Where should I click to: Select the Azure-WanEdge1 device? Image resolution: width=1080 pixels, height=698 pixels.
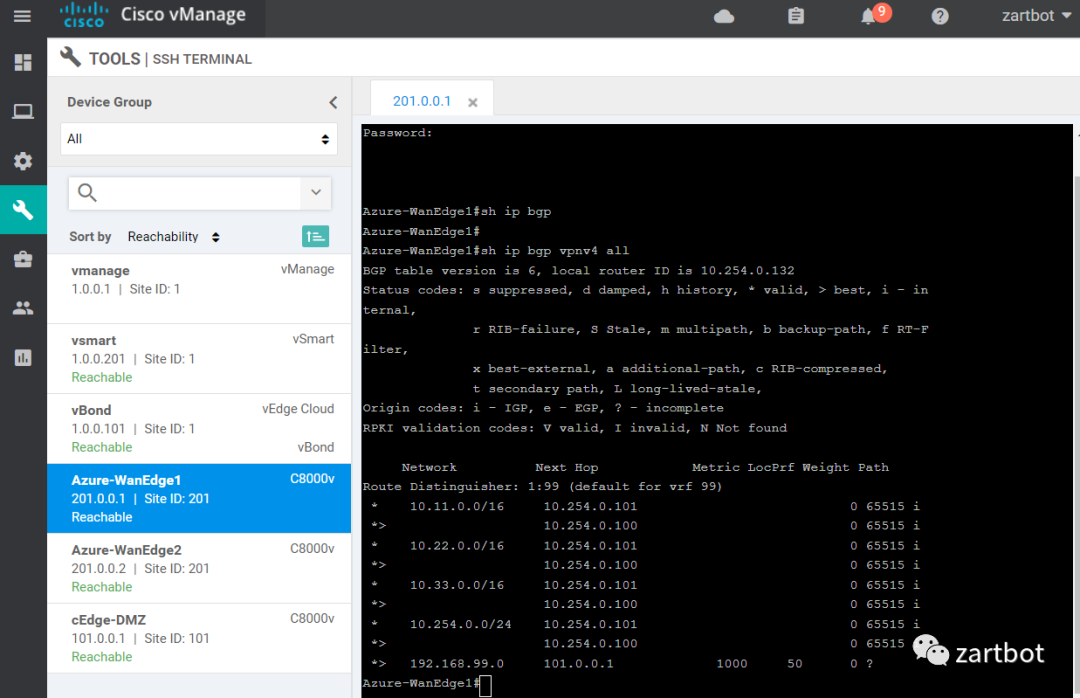pos(199,498)
